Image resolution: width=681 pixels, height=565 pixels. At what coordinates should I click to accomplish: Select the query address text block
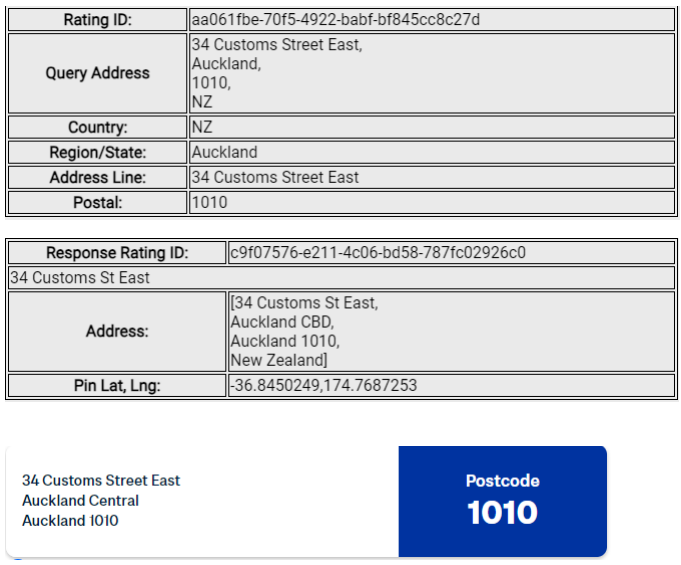(277, 73)
